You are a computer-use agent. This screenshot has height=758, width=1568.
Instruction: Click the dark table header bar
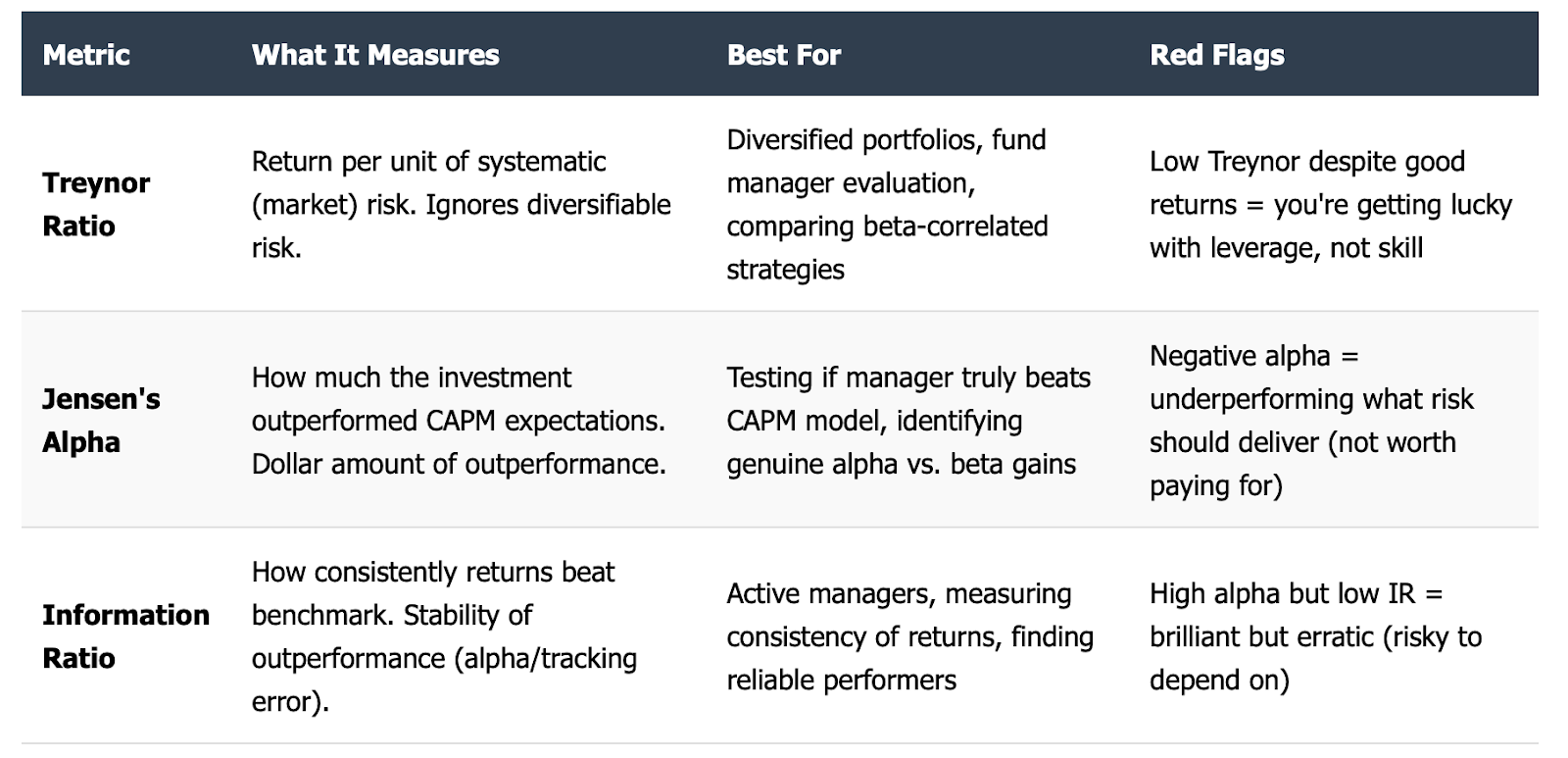[780, 54]
